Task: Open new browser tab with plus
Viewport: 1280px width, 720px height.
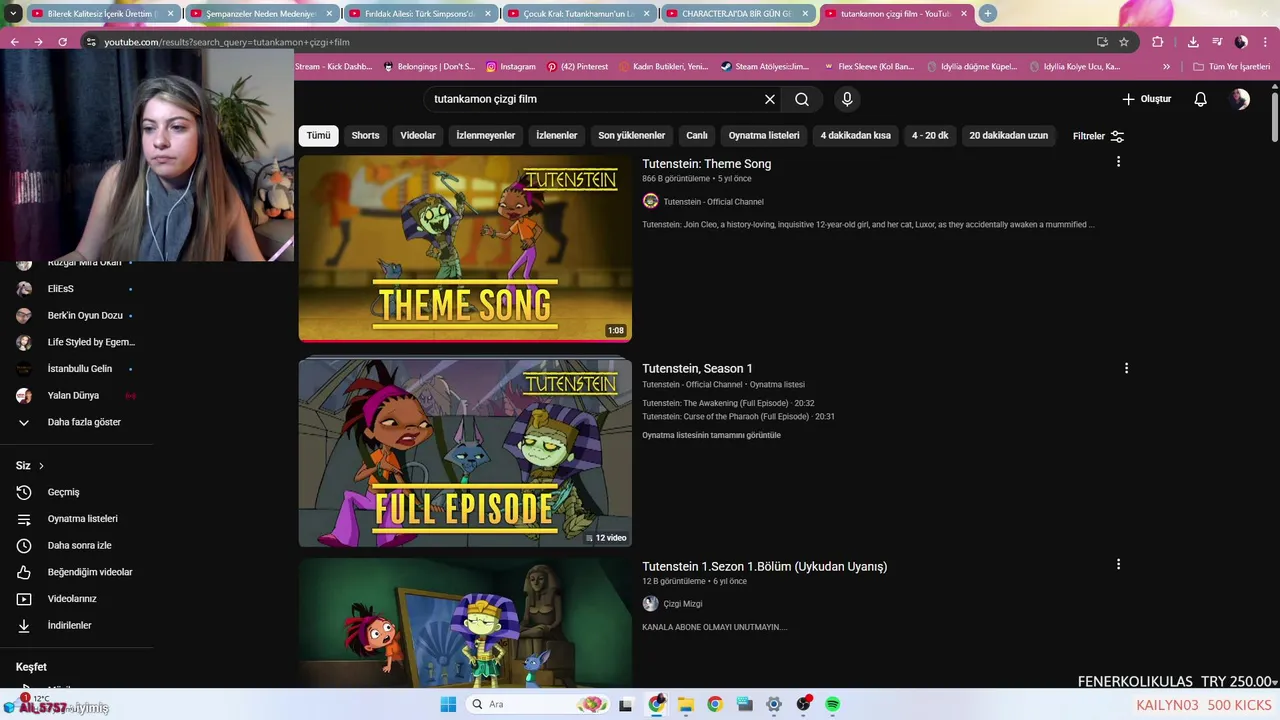Action: [x=988, y=13]
